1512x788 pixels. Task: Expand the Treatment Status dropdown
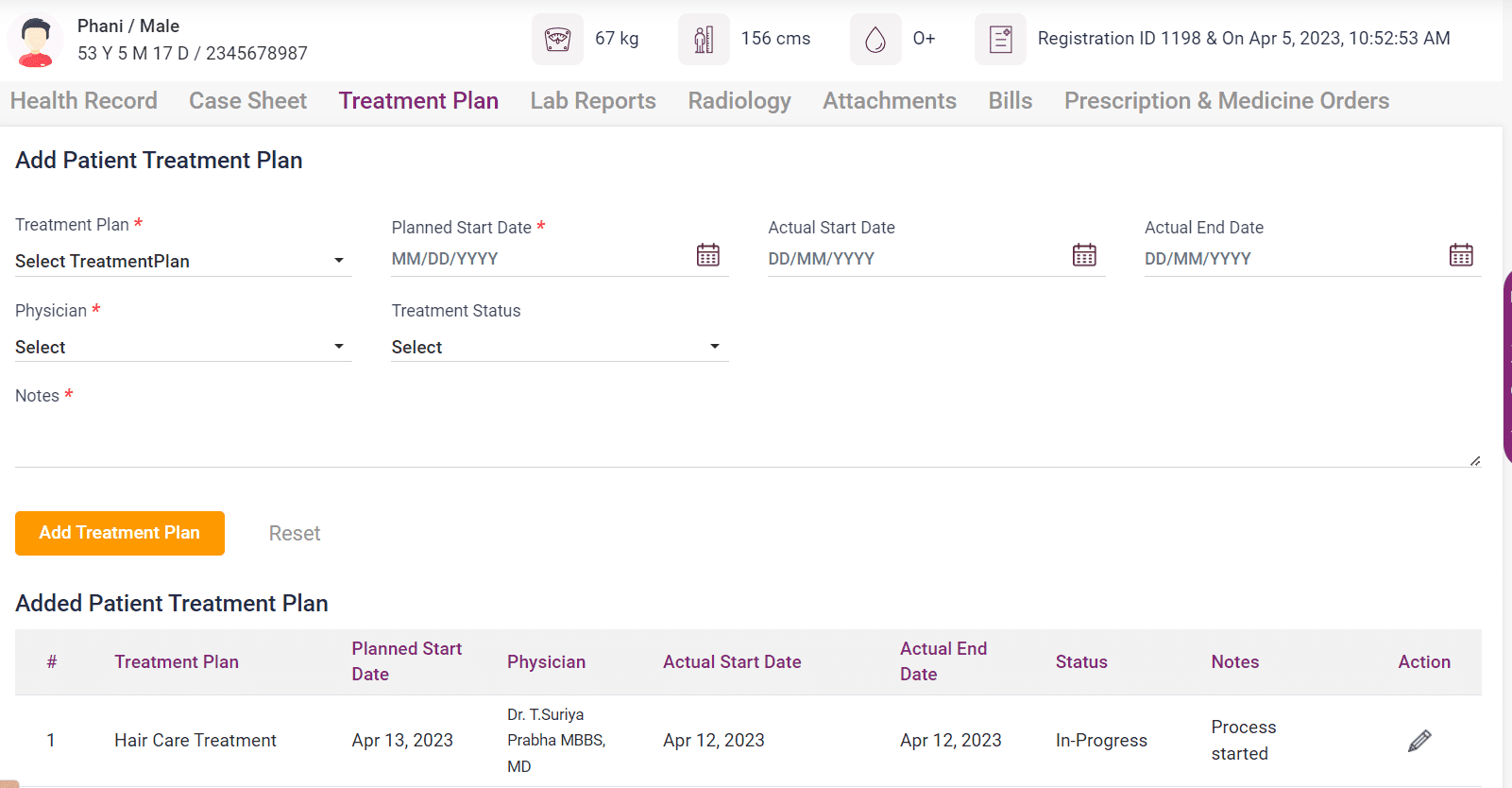(559, 347)
